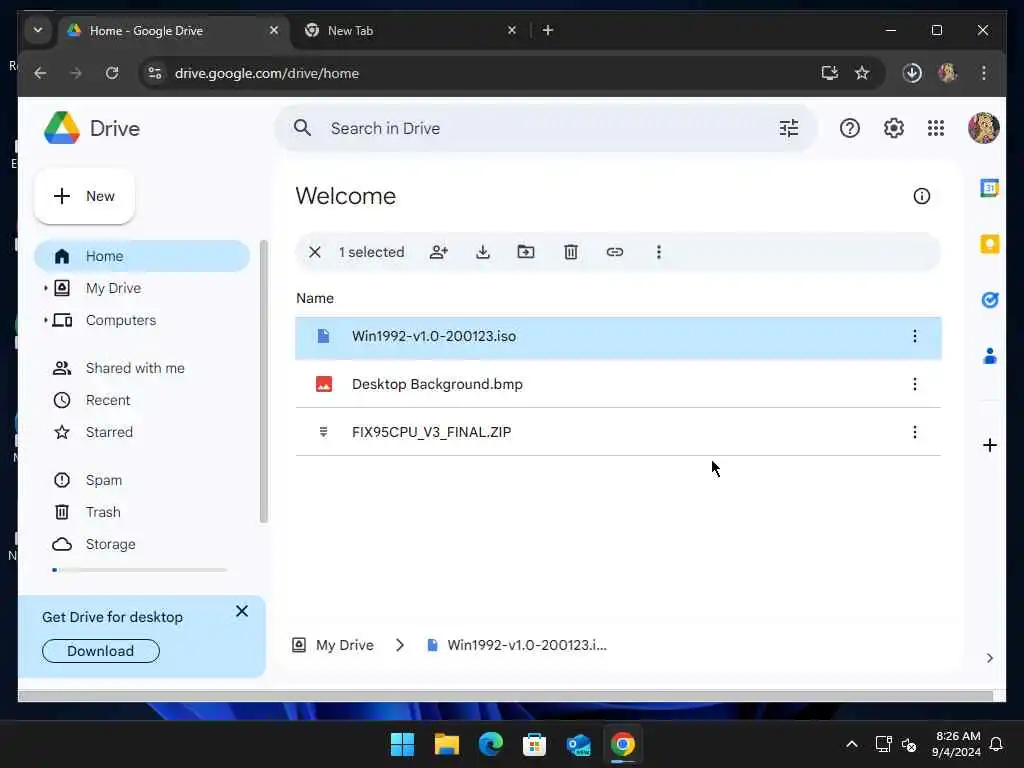Click the sidebar vertical scrollbar
The height and width of the screenshot is (768, 1024).
[x=264, y=381]
